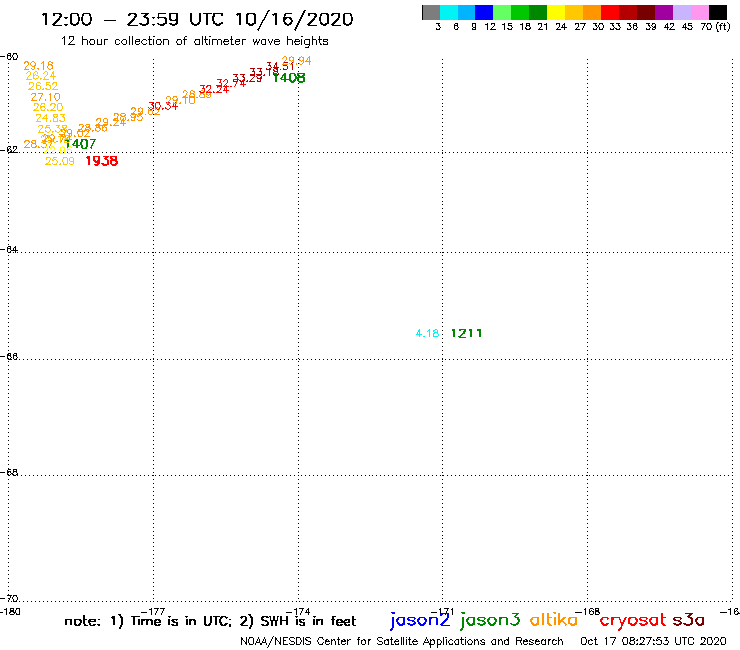Viewport: 740px width, 650px height.
Task: Click the 26.20 wave height value
Action: point(48,108)
